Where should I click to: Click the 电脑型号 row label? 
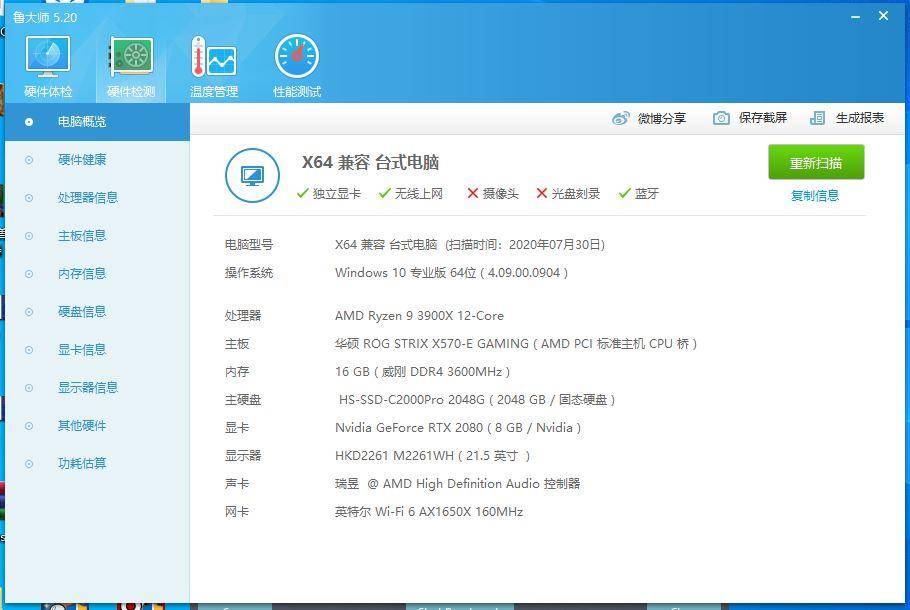tap(249, 245)
